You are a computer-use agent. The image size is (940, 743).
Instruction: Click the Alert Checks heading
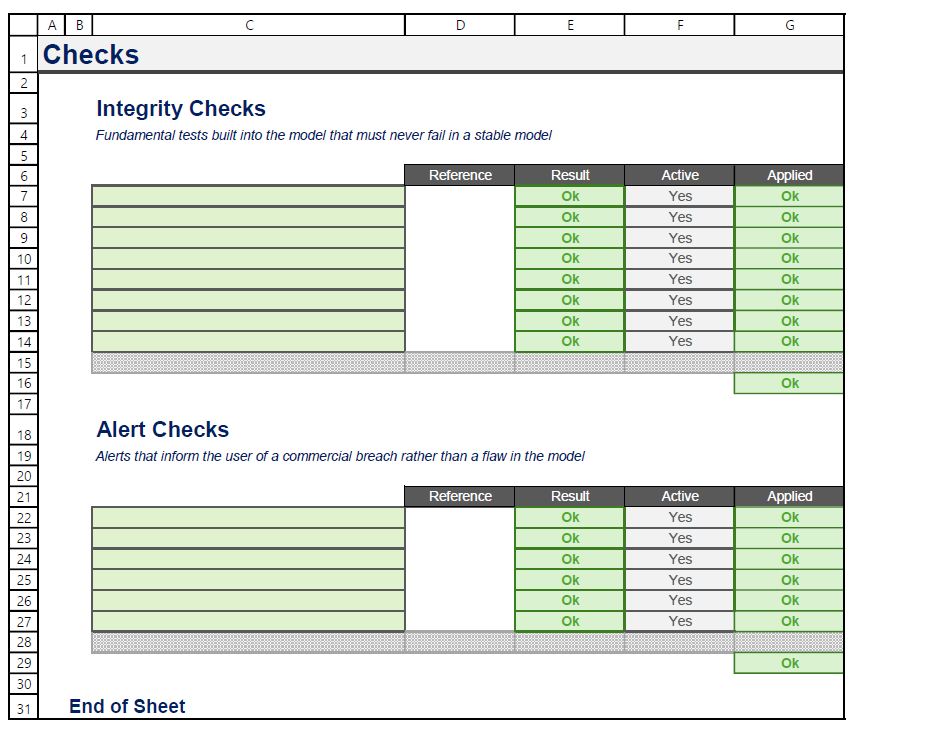tap(162, 429)
